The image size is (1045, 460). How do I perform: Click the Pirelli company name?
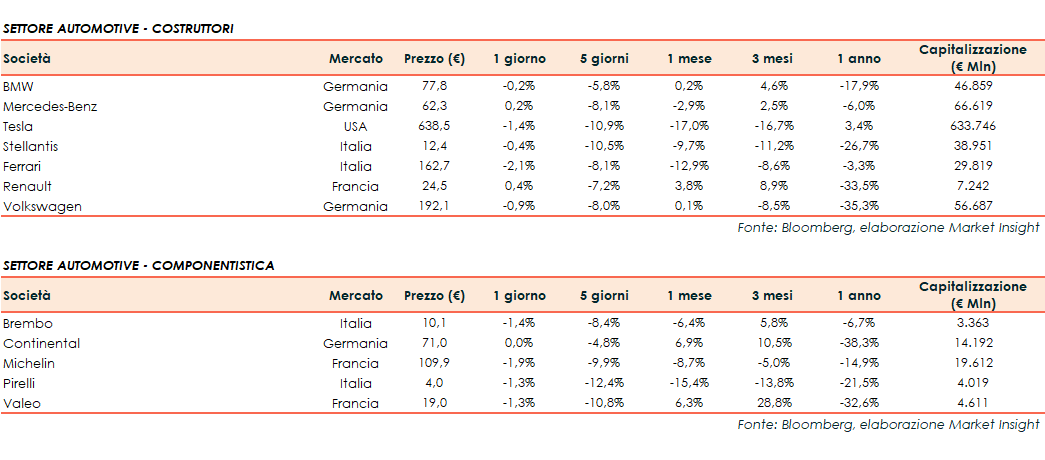point(23,383)
